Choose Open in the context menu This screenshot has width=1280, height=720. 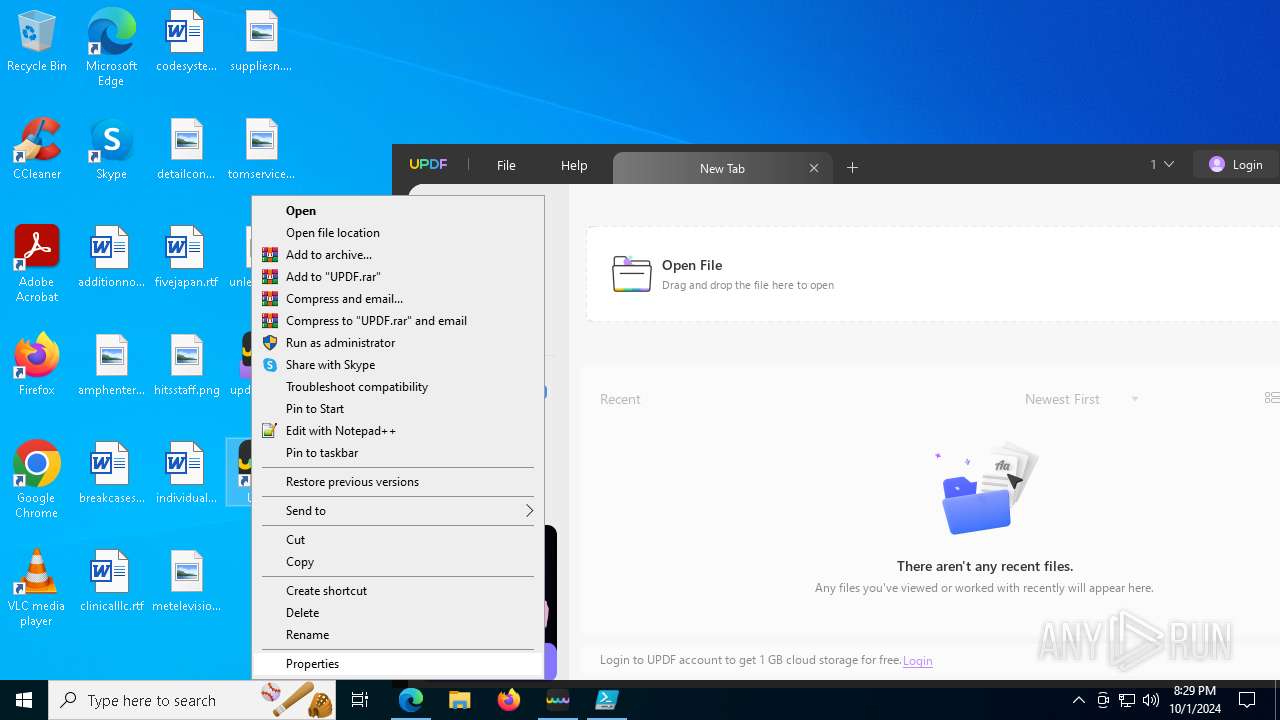(398, 211)
